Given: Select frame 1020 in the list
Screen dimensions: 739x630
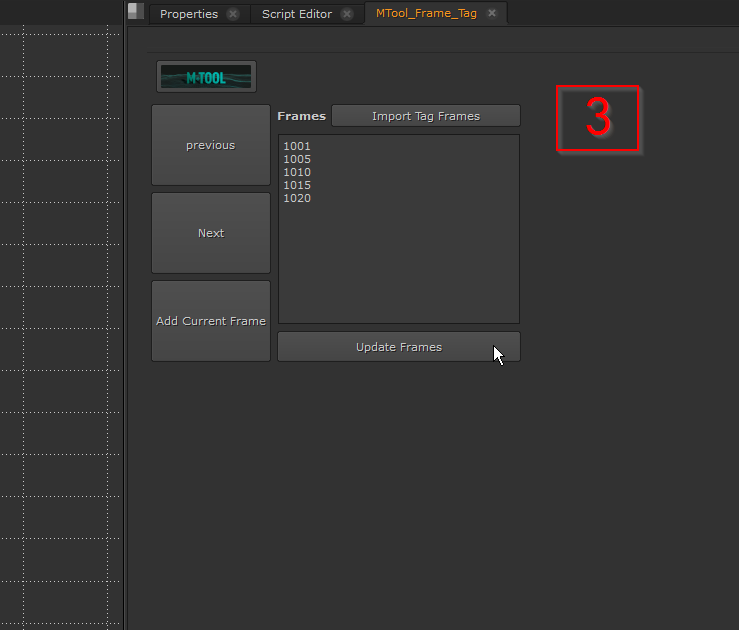Looking at the screenshot, I should 297,199.
